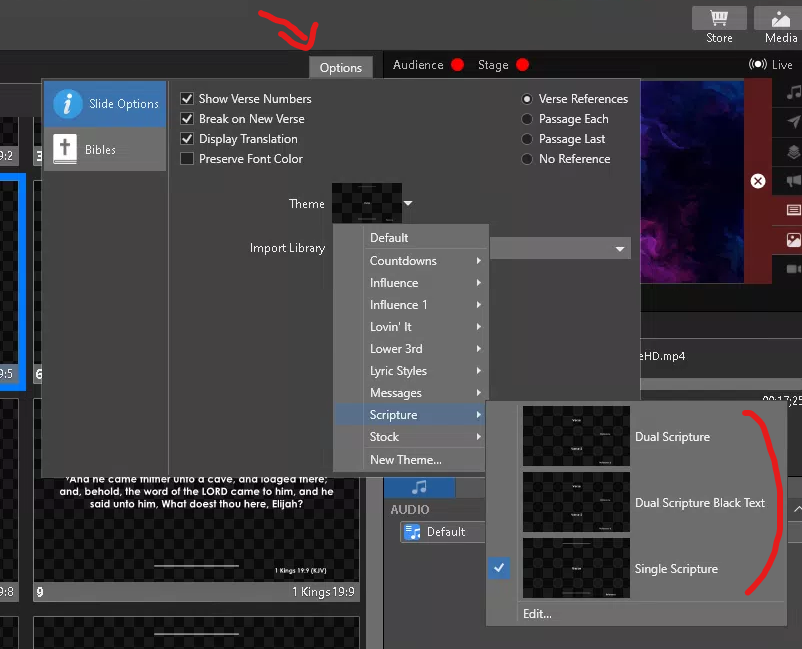Click the Live broadcast icon

758,64
